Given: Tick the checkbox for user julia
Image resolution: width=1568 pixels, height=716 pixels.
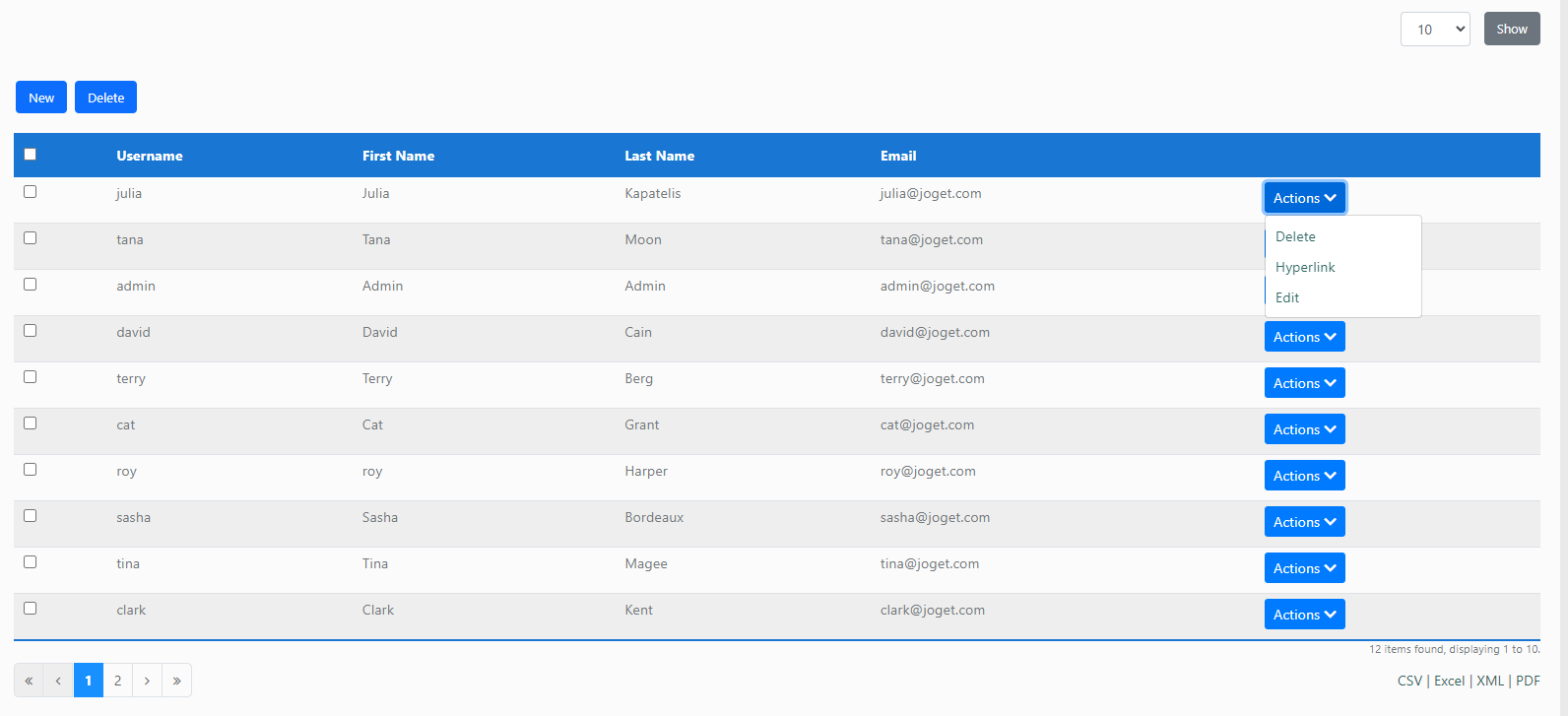Looking at the screenshot, I should [x=31, y=192].
